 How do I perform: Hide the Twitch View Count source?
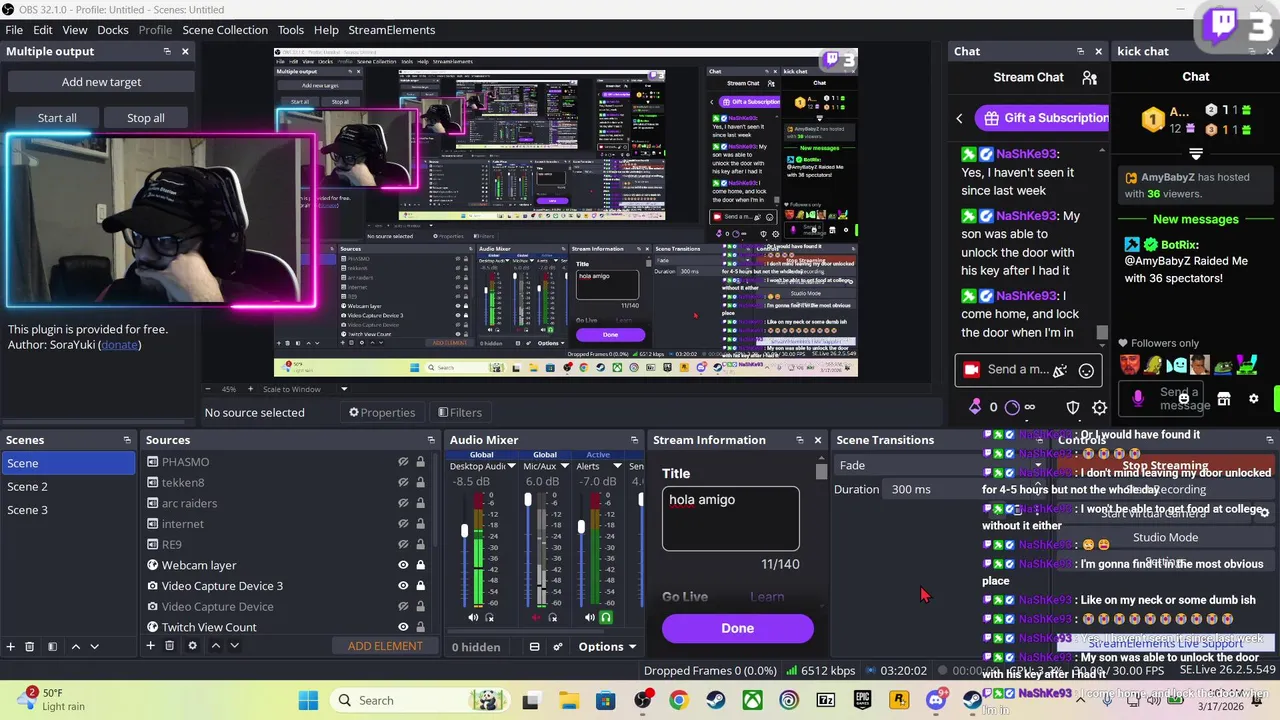point(403,627)
